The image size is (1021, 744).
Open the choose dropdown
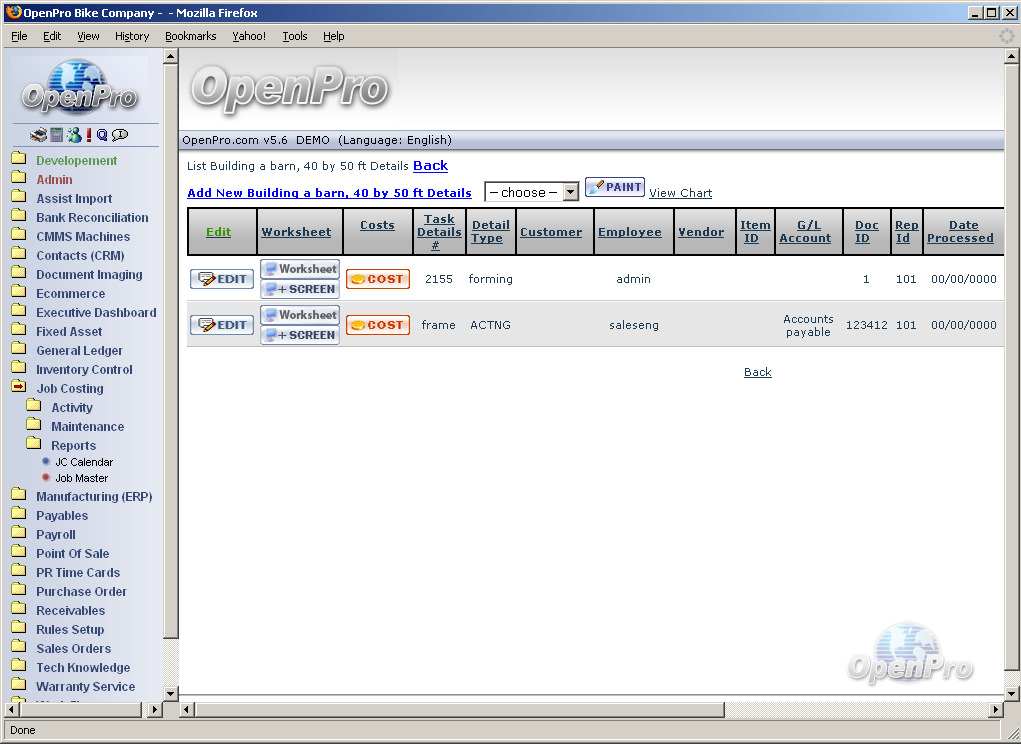point(531,192)
